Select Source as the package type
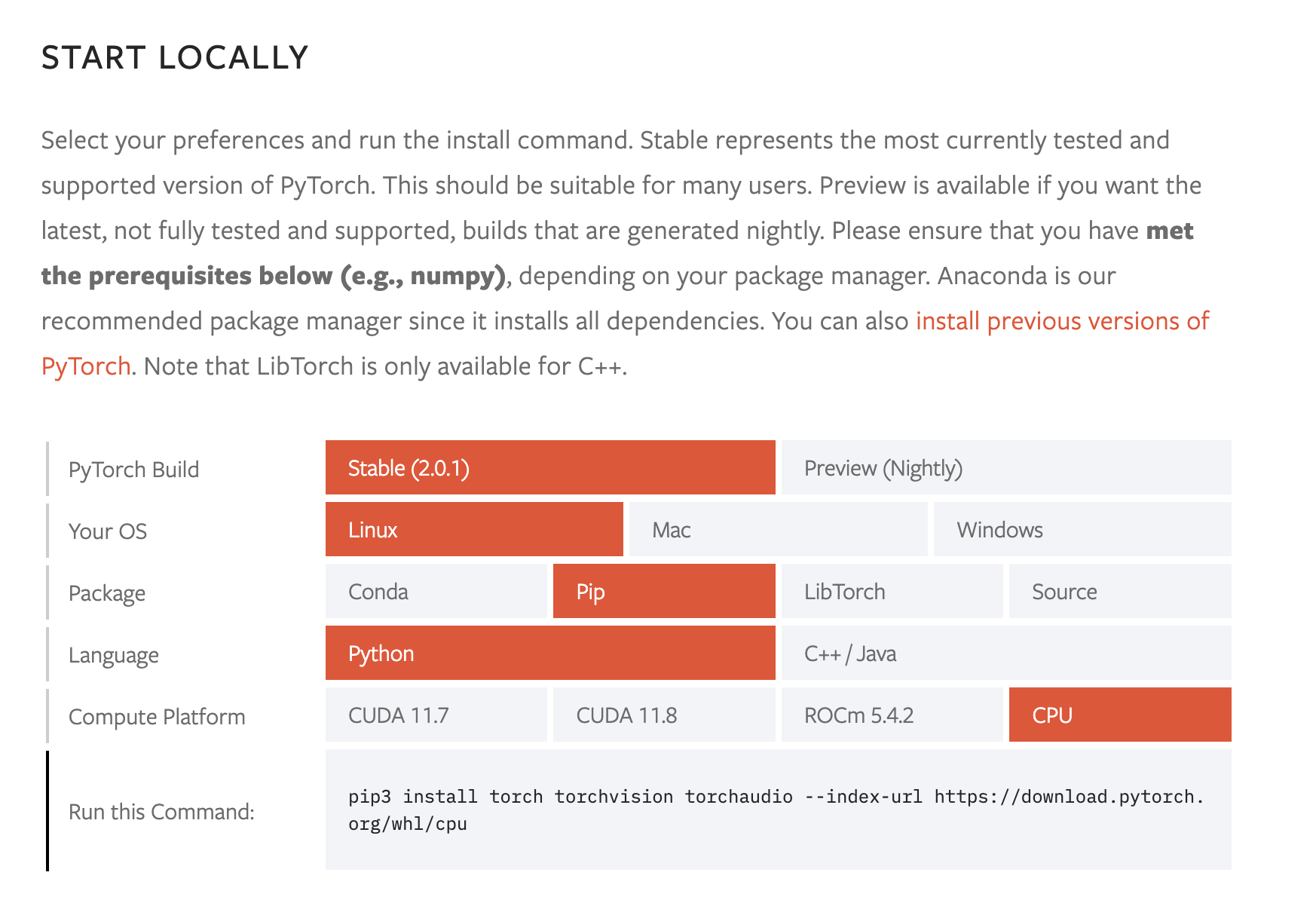The height and width of the screenshot is (906, 1316). pos(1120,591)
